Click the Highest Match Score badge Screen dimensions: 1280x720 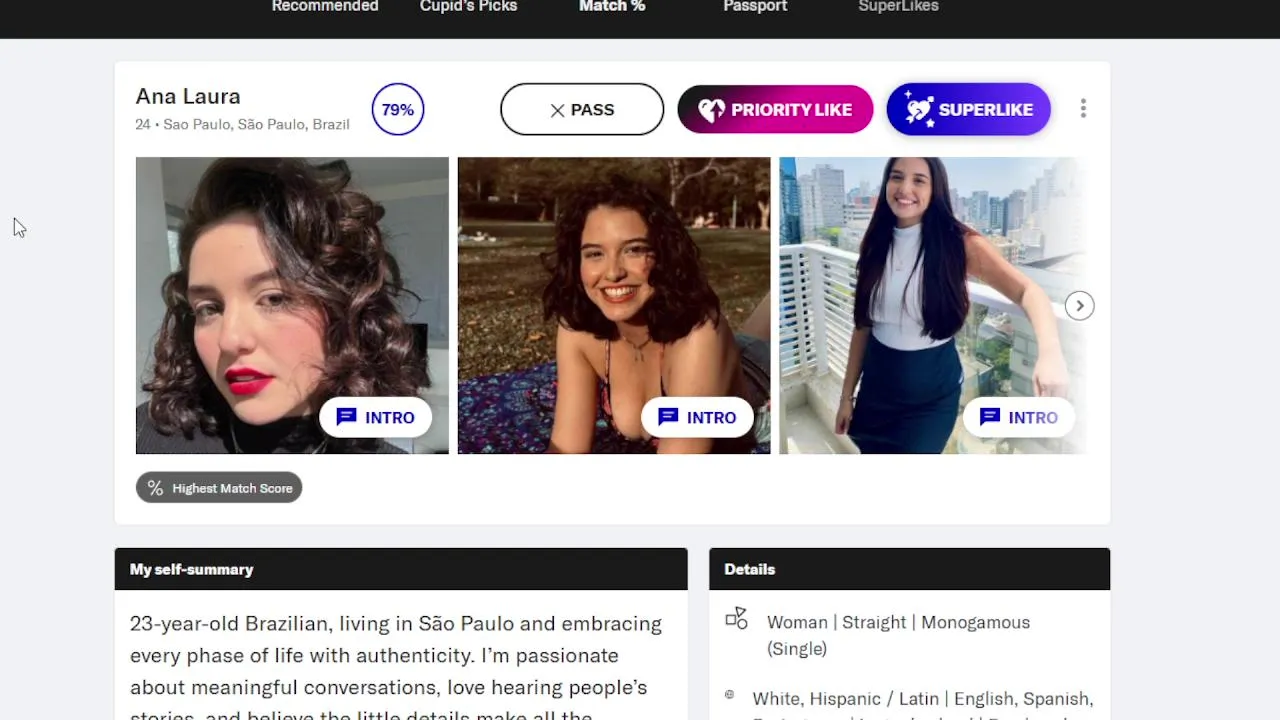point(219,488)
